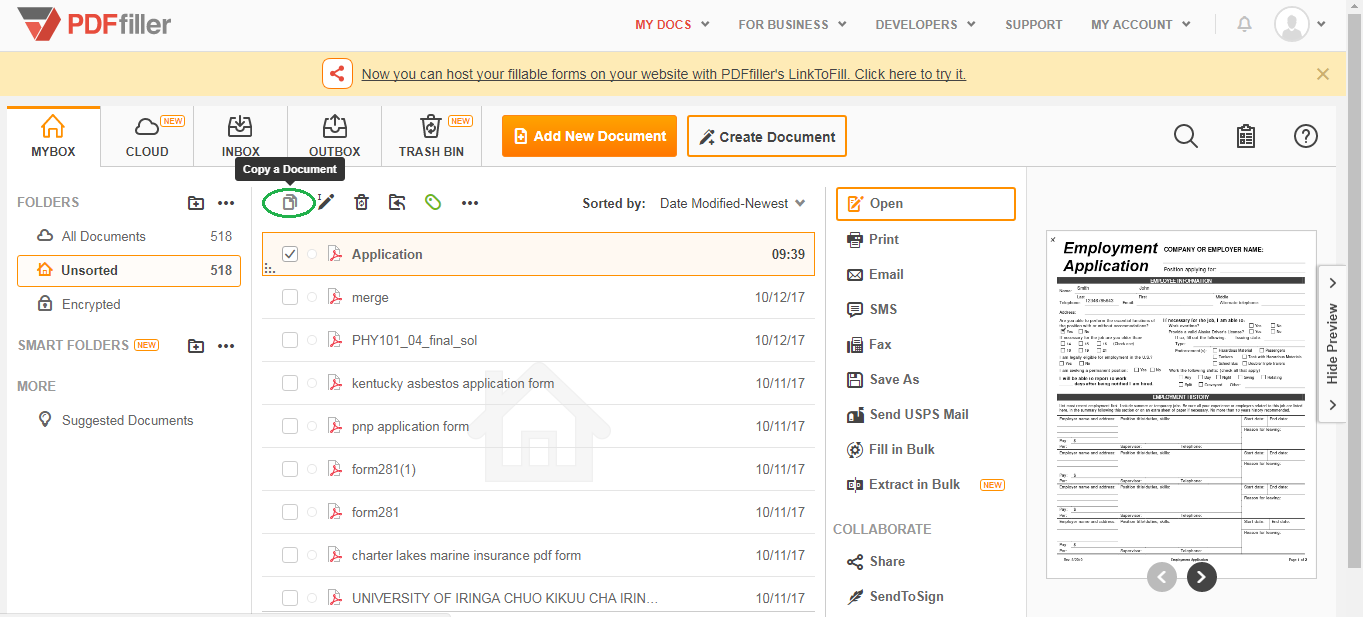
Task: Expand the avatar dropdown arrow
Action: point(1322,24)
